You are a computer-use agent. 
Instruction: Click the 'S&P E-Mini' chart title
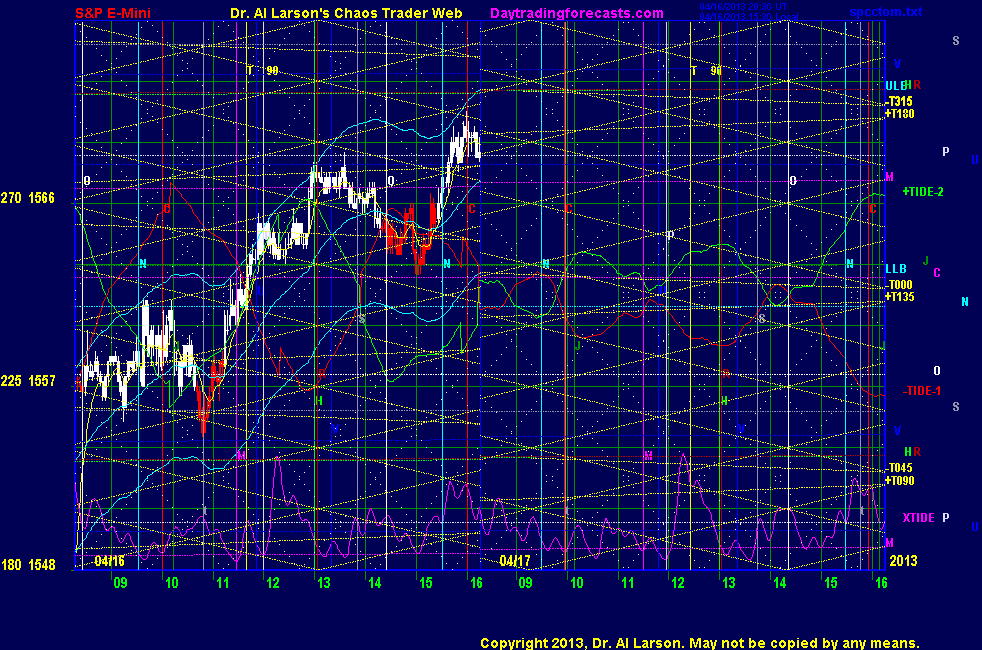pyautogui.click(x=113, y=13)
